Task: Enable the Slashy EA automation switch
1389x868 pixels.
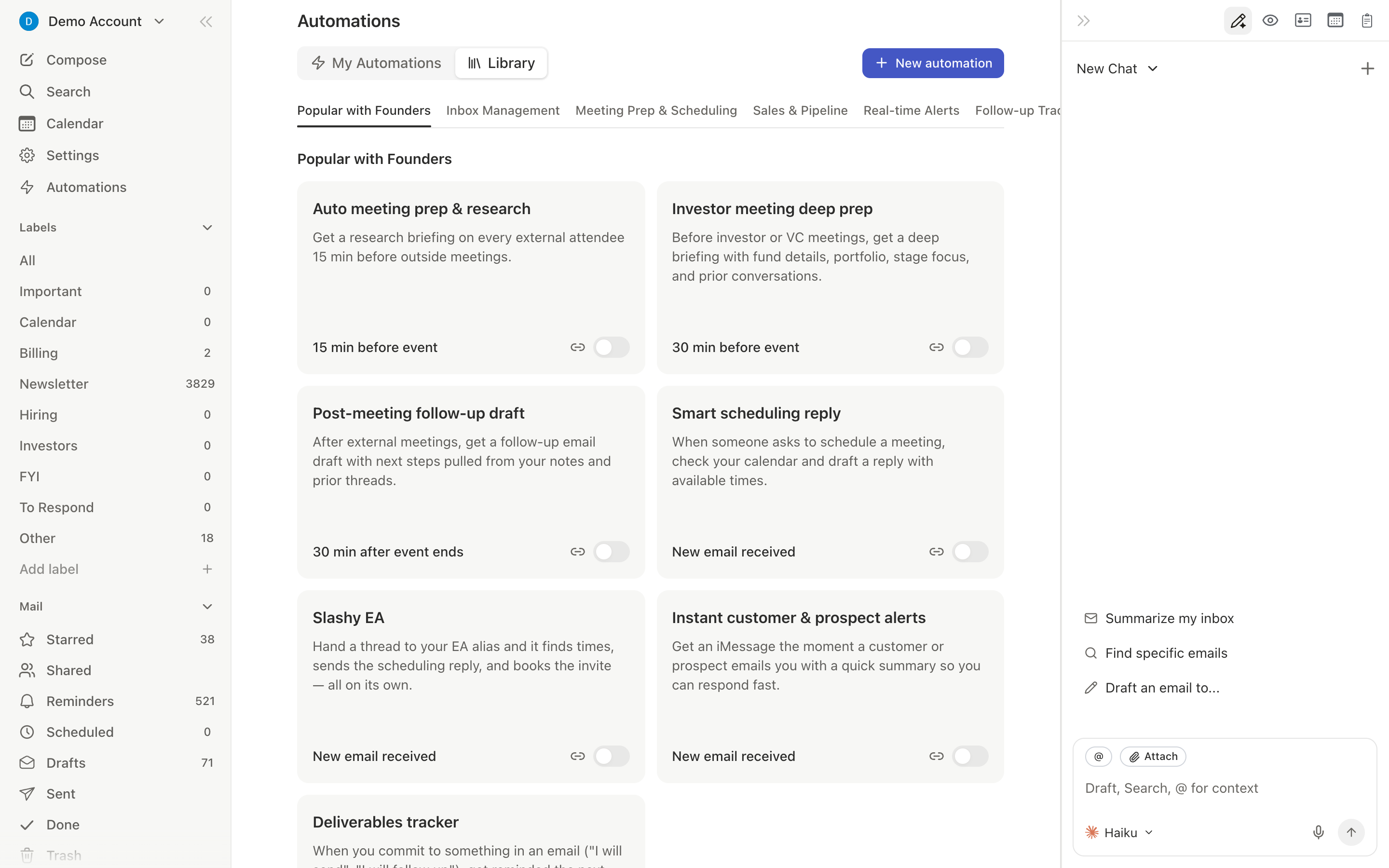Action: tap(611, 756)
